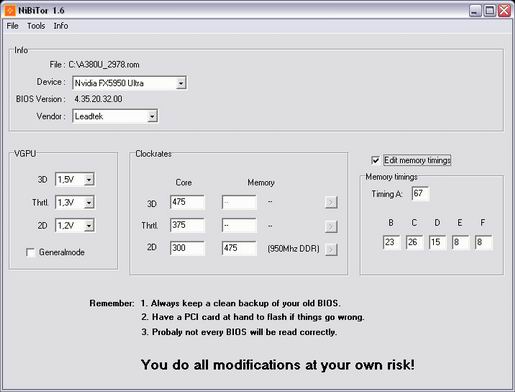Click the Thrtl core clock field showing 375
Image resolution: width=515 pixels, height=392 pixels.
click(187, 225)
